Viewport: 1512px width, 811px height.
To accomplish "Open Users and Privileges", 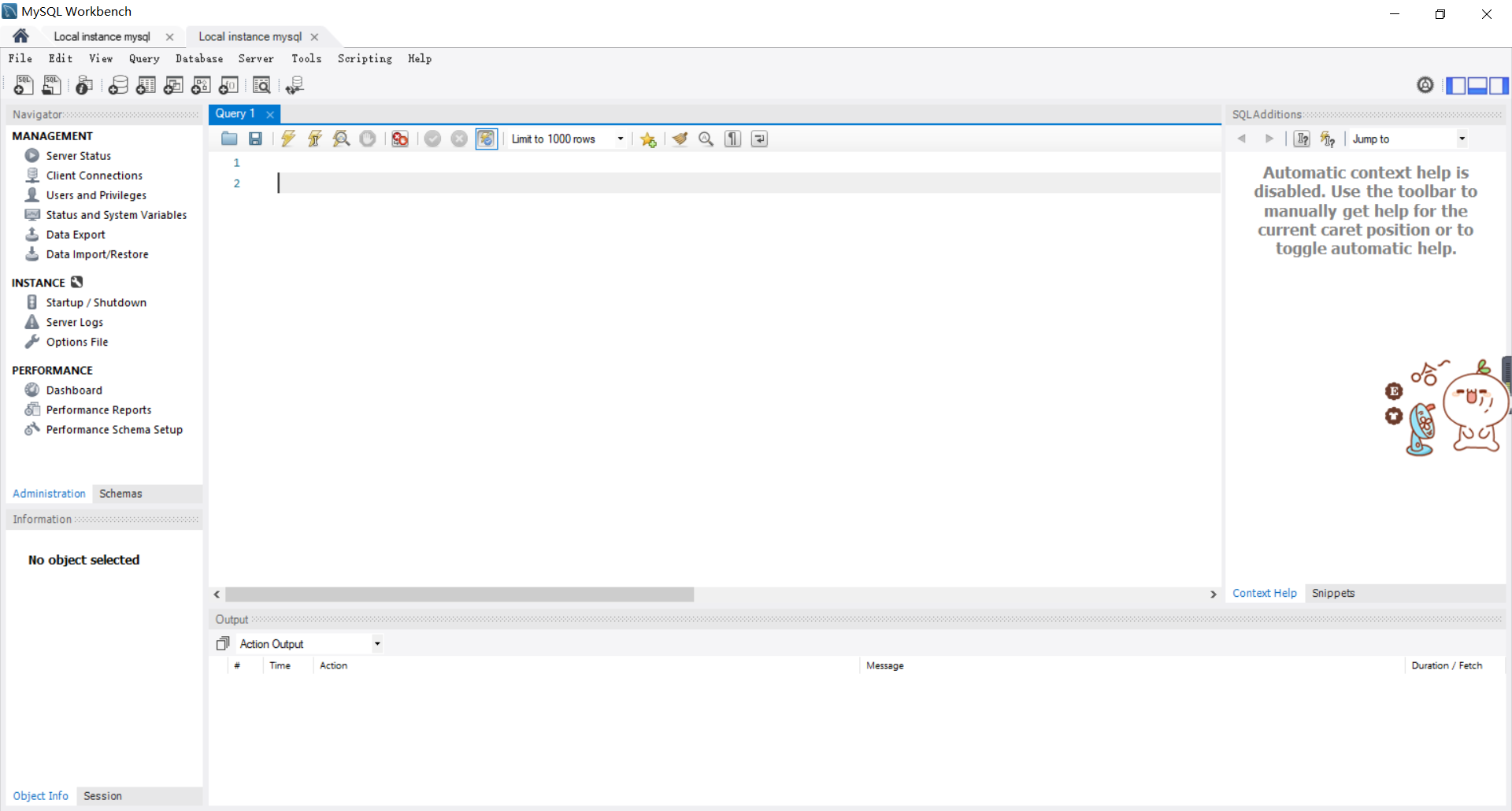I will pos(96,195).
